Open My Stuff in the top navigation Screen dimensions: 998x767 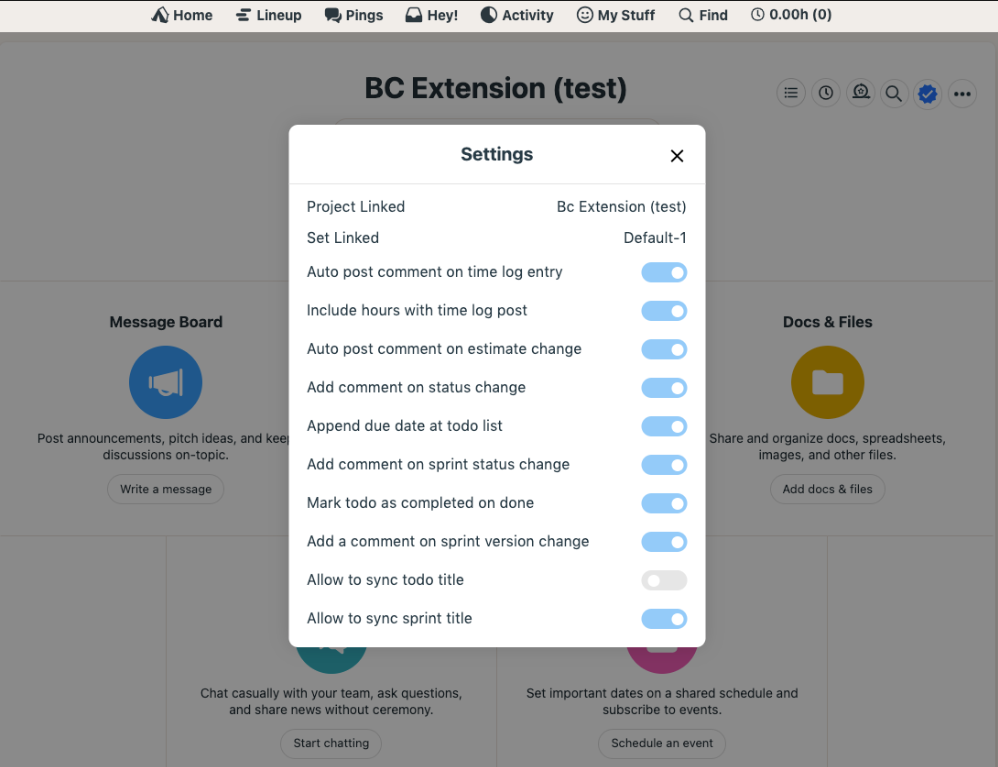click(x=616, y=15)
